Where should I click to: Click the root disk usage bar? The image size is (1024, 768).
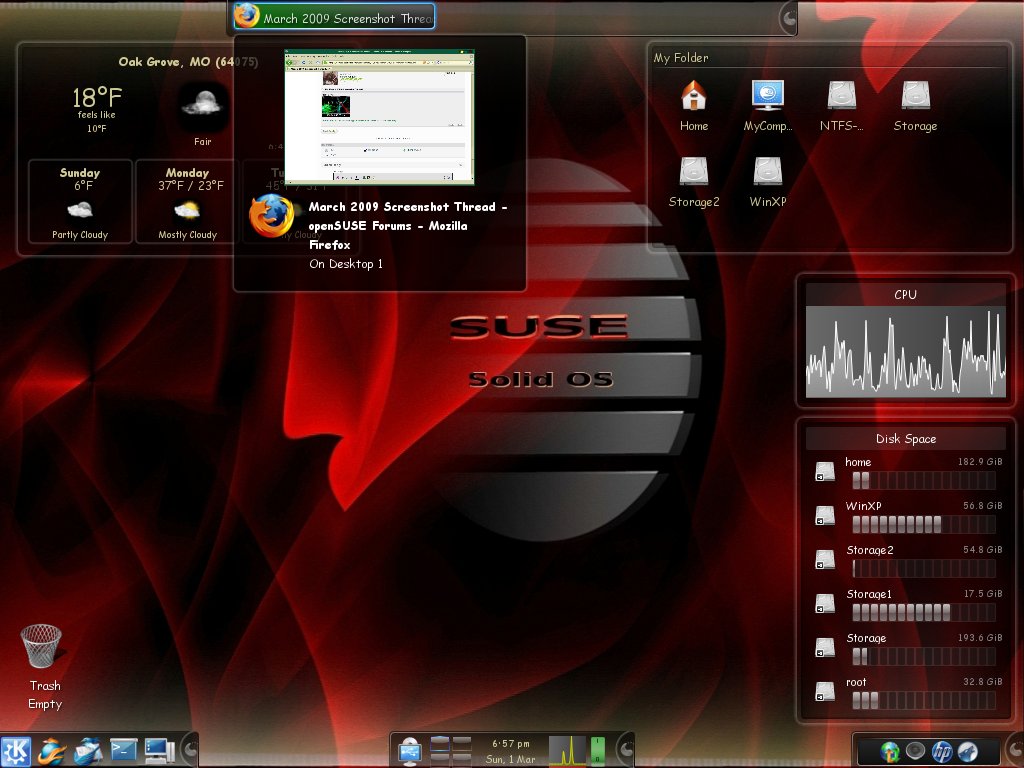tap(924, 701)
